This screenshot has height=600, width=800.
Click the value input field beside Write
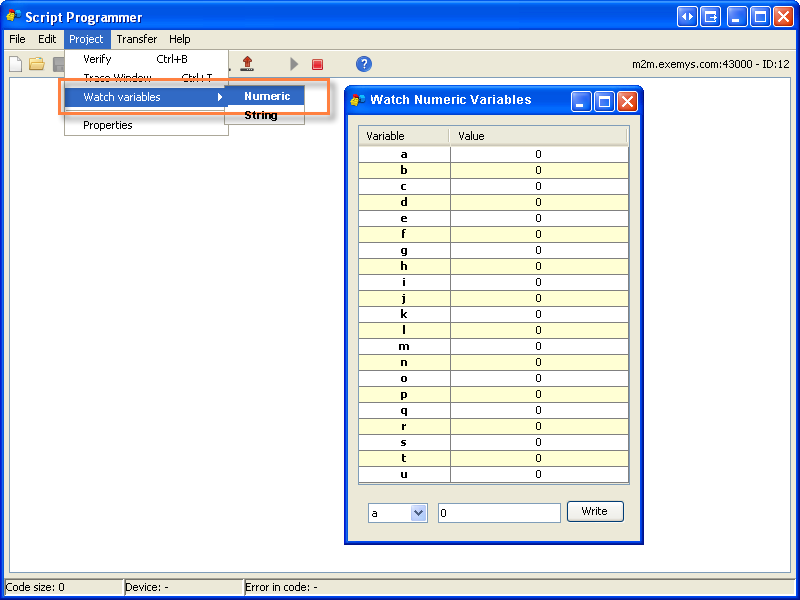pyautogui.click(x=499, y=513)
